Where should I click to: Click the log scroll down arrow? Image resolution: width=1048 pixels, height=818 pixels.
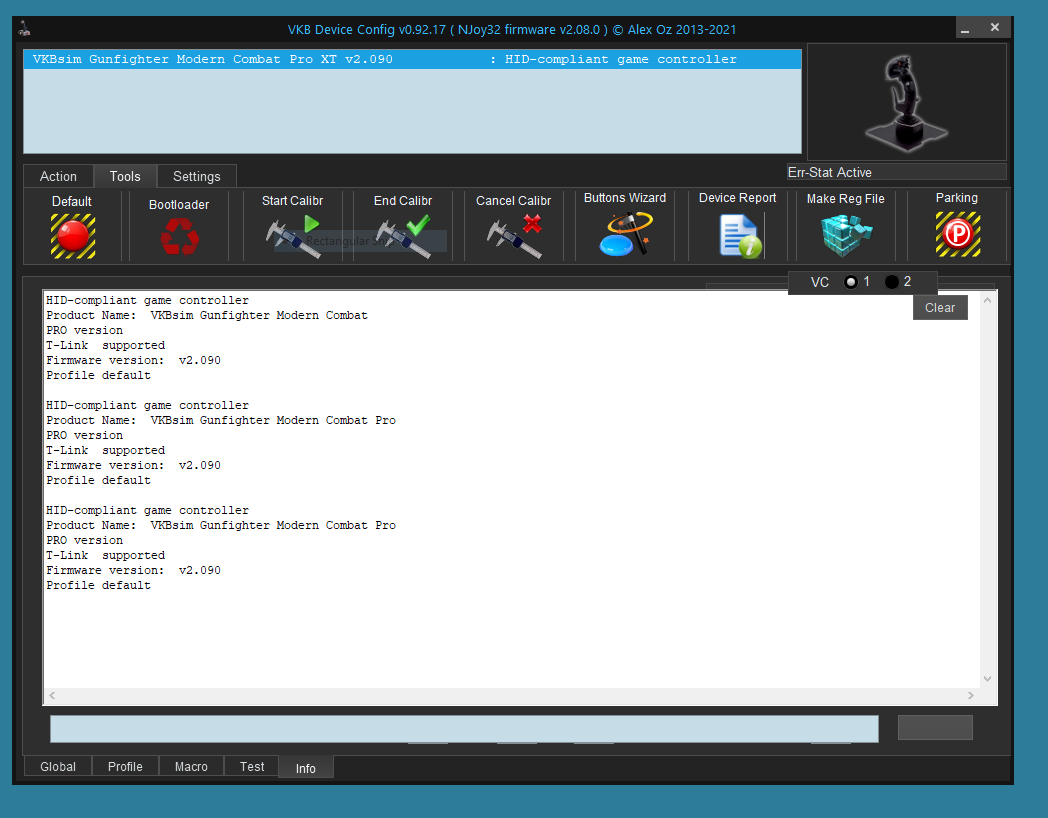click(x=987, y=679)
